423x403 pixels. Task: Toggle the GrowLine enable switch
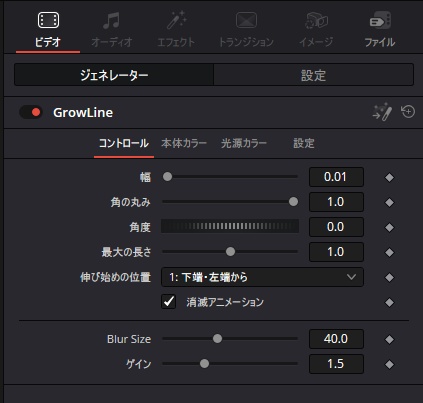[31, 112]
